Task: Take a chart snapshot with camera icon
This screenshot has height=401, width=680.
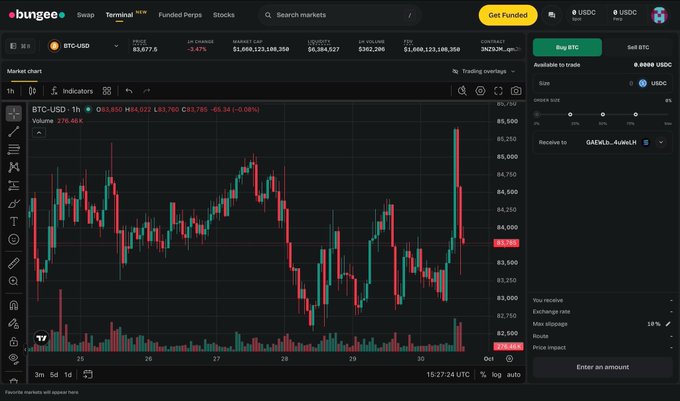Action: [516, 91]
